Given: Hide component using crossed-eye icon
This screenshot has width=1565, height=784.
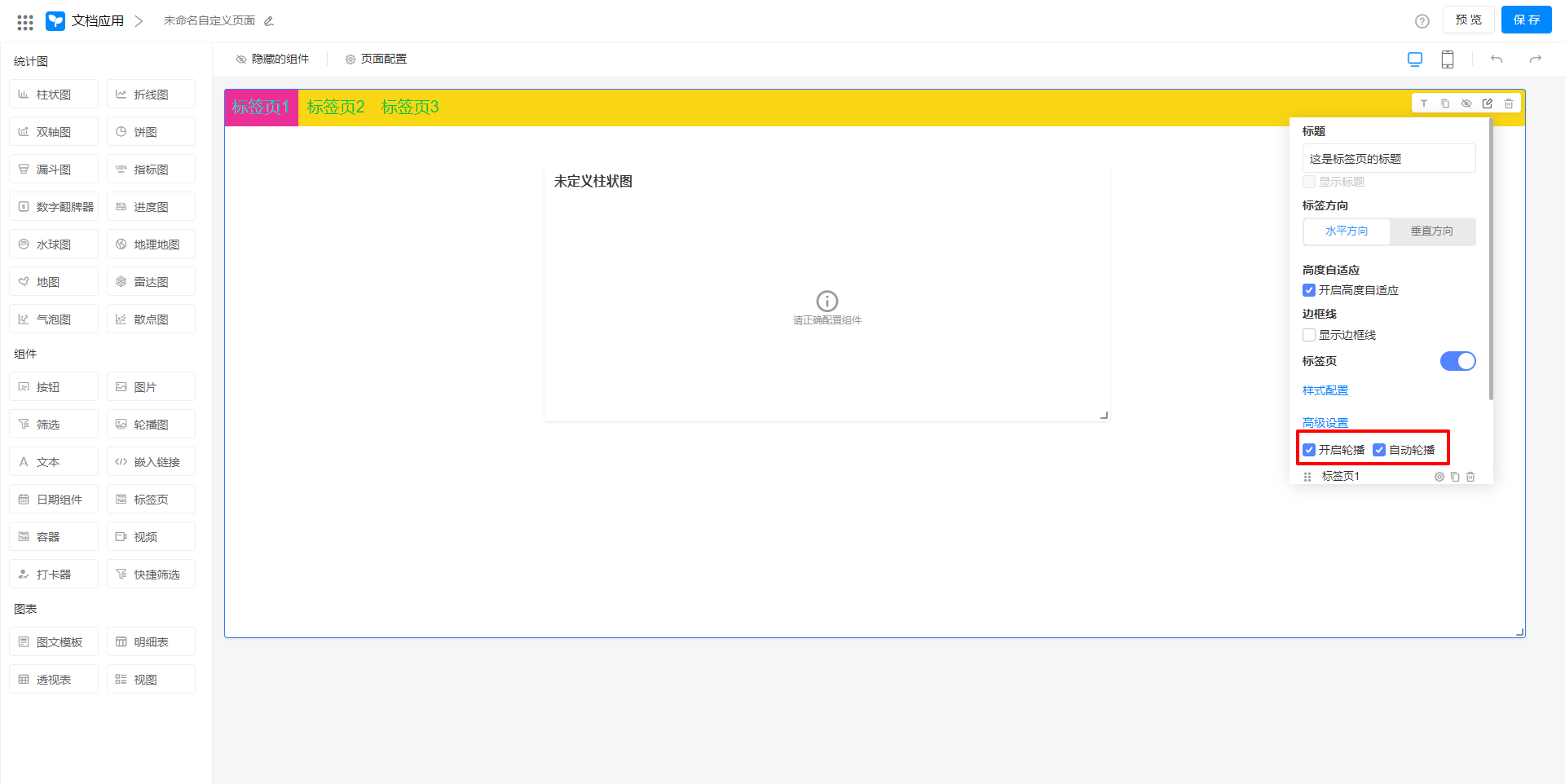Looking at the screenshot, I should pos(1466,104).
